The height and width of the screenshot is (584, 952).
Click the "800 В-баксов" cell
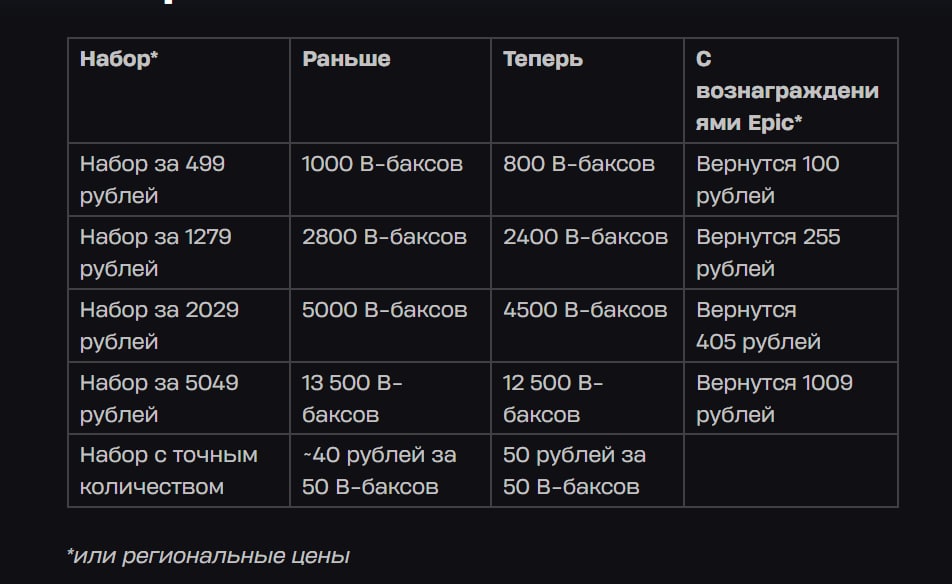pos(579,164)
